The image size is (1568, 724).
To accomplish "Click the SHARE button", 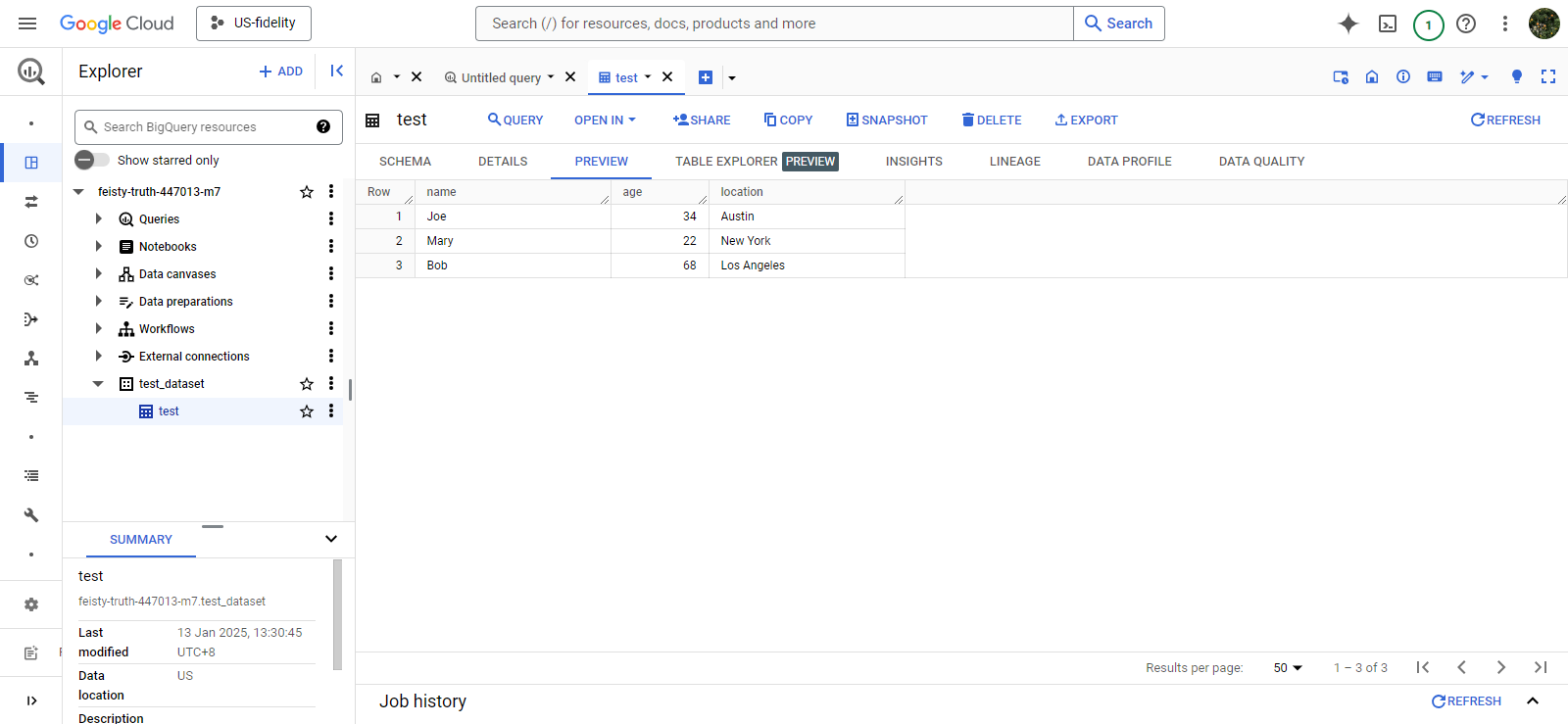I will [702, 120].
